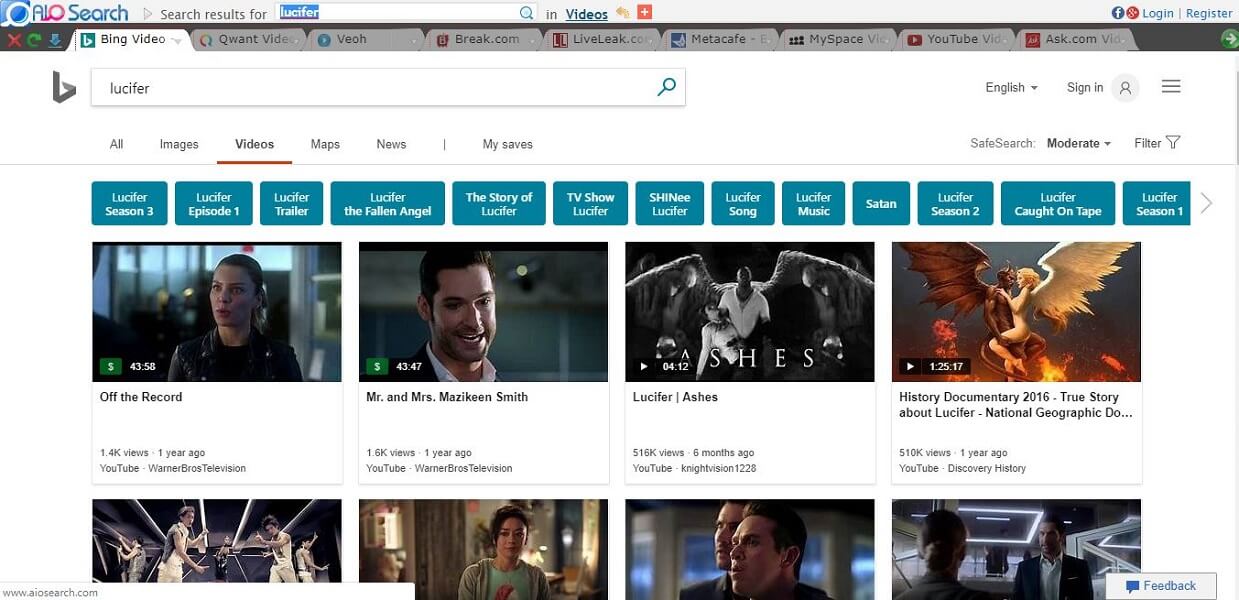Click the Lucifer Caught On Tape chip

click(x=1058, y=203)
